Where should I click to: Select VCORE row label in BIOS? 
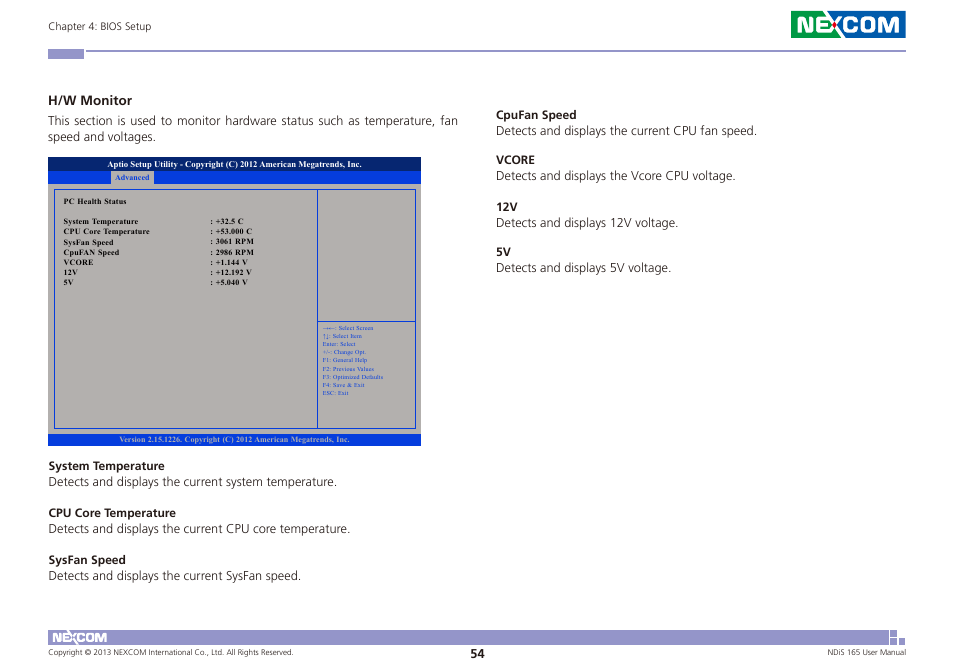click(x=78, y=262)
